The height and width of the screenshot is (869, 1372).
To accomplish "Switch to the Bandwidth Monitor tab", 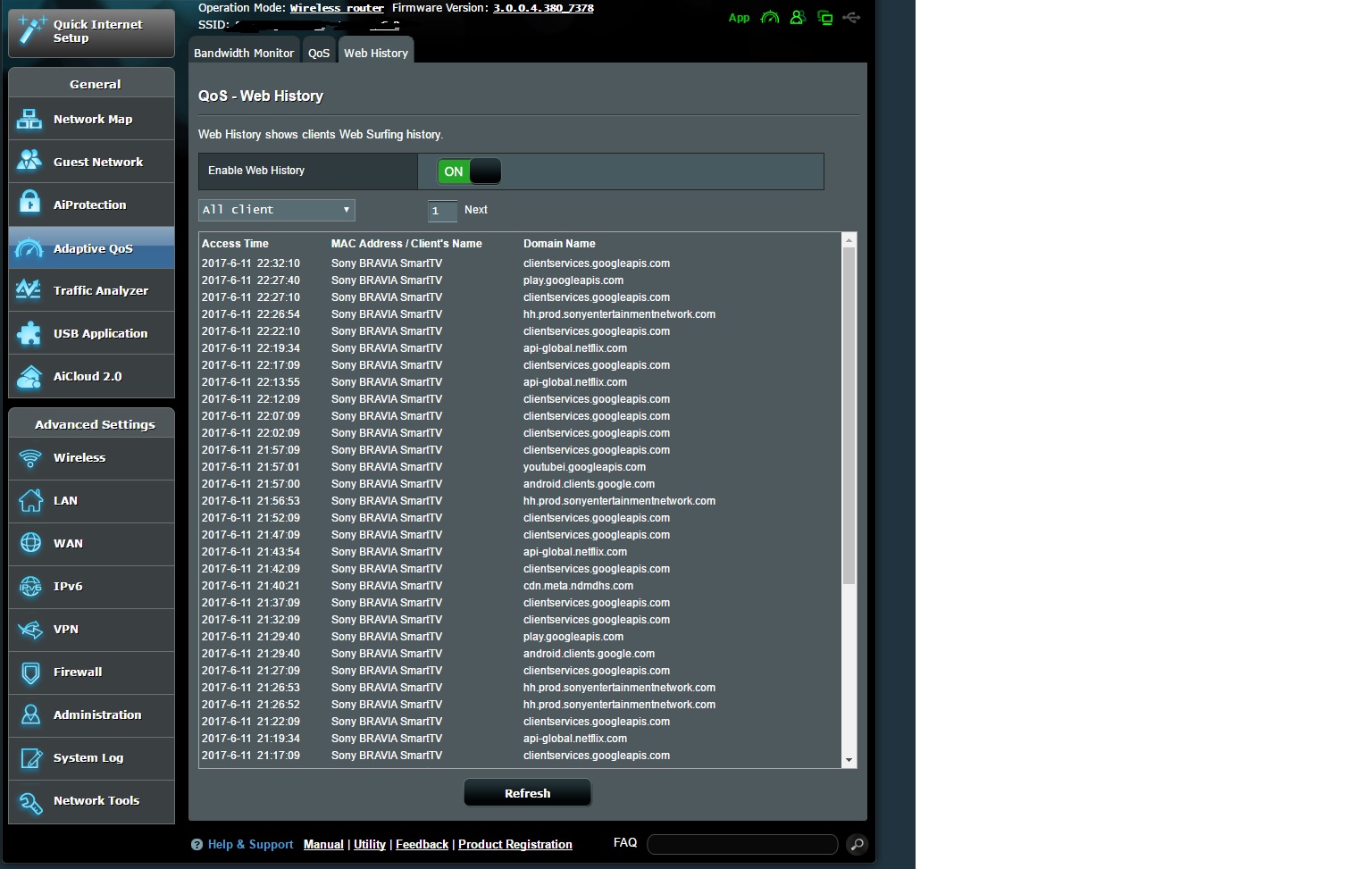I will click(x=244, y=53).
